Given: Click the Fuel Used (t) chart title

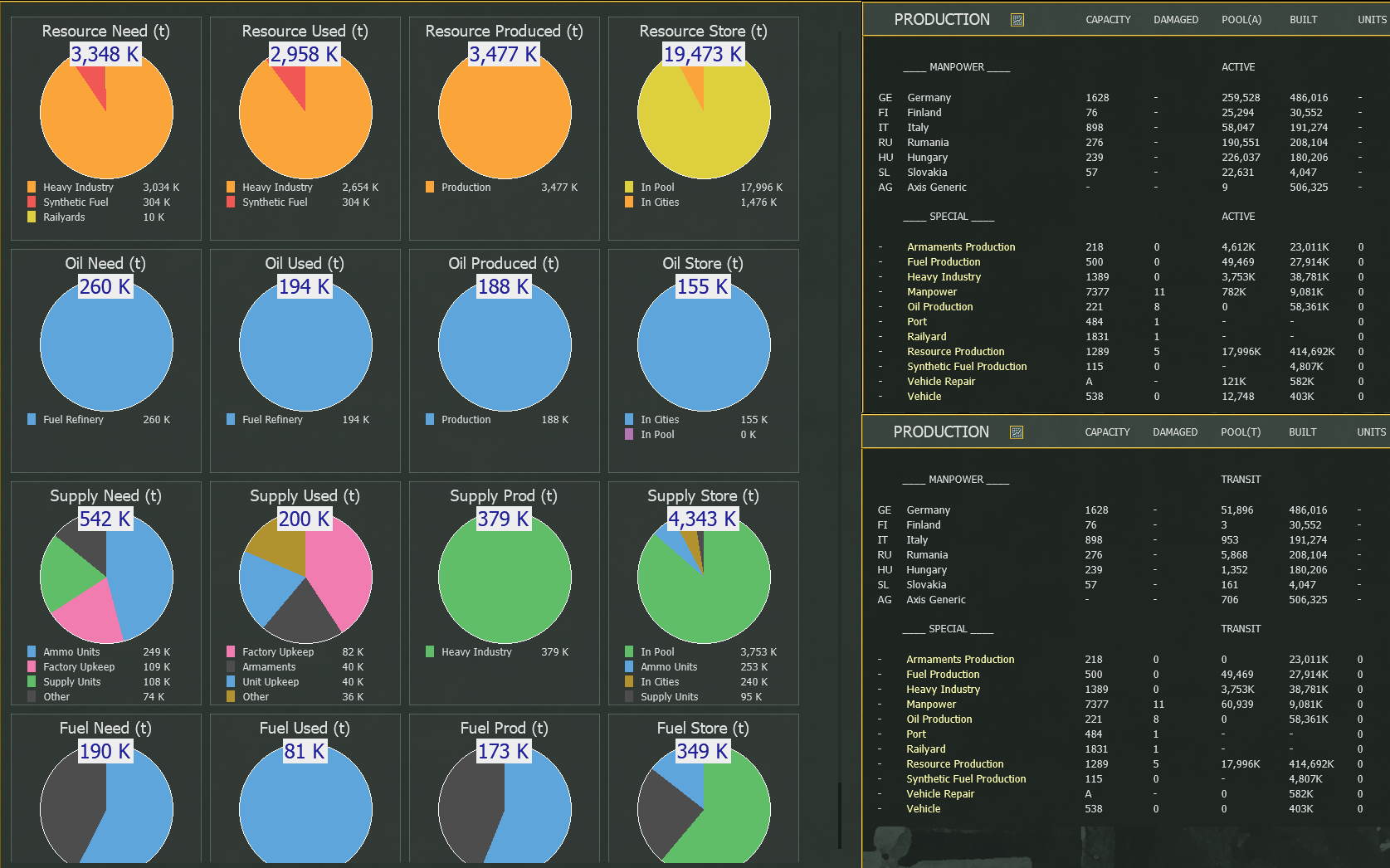Looking at the screenshot, I should [x=305, y=729].
